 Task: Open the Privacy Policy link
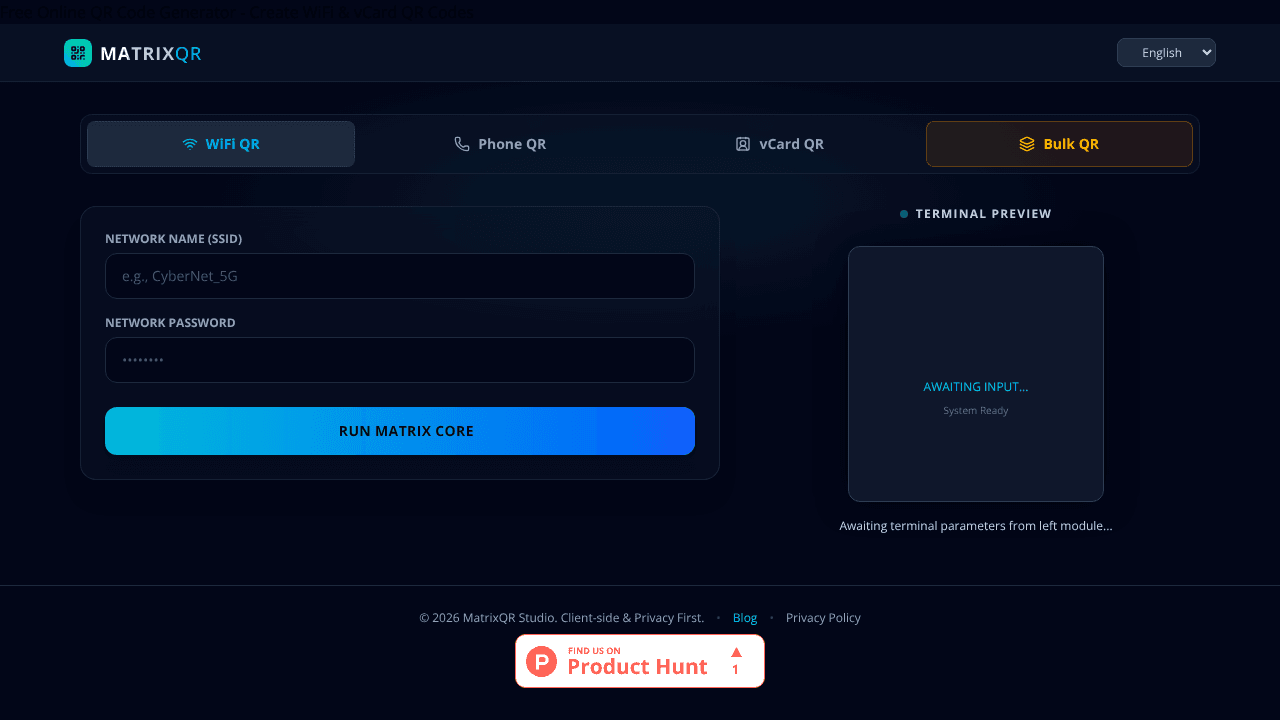point(823,618)
